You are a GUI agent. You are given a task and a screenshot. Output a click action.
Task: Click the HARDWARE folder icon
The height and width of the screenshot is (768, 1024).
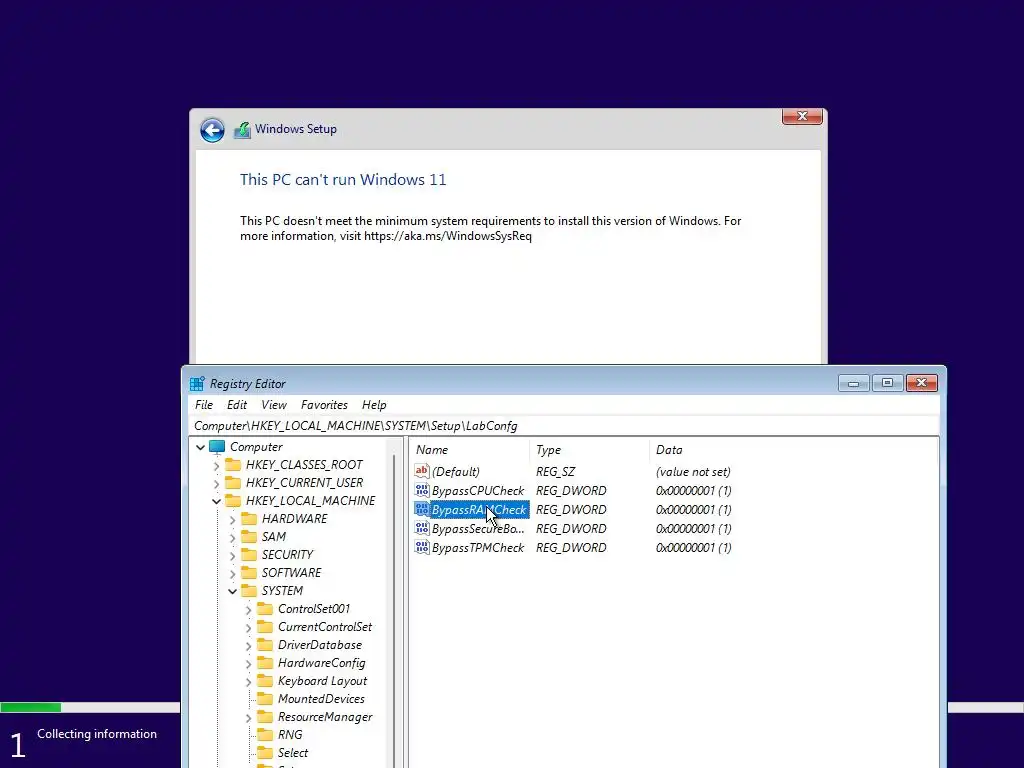(249, 519)
